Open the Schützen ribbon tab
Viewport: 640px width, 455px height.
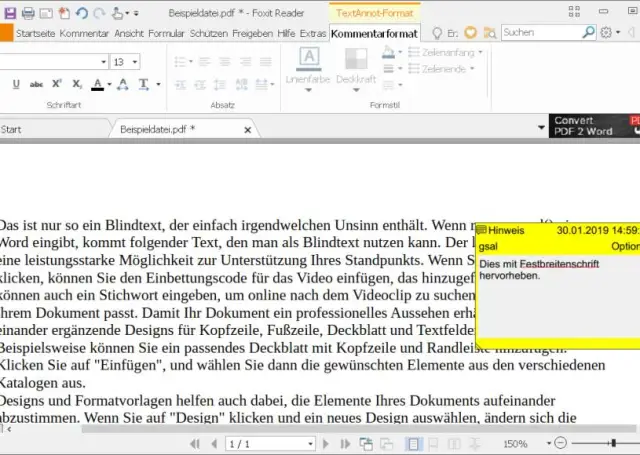point(209,33)
